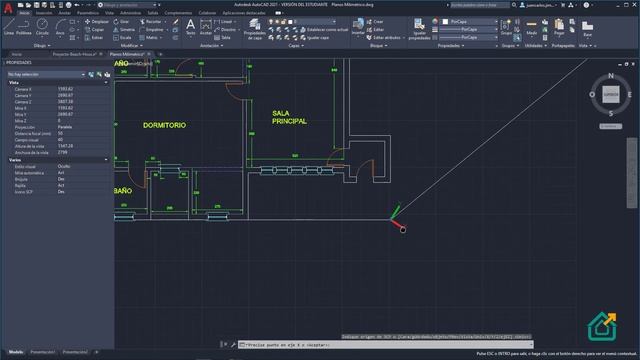Collapse the Varios section in Propiedades

pyautogui.click(x=106, y=160)
